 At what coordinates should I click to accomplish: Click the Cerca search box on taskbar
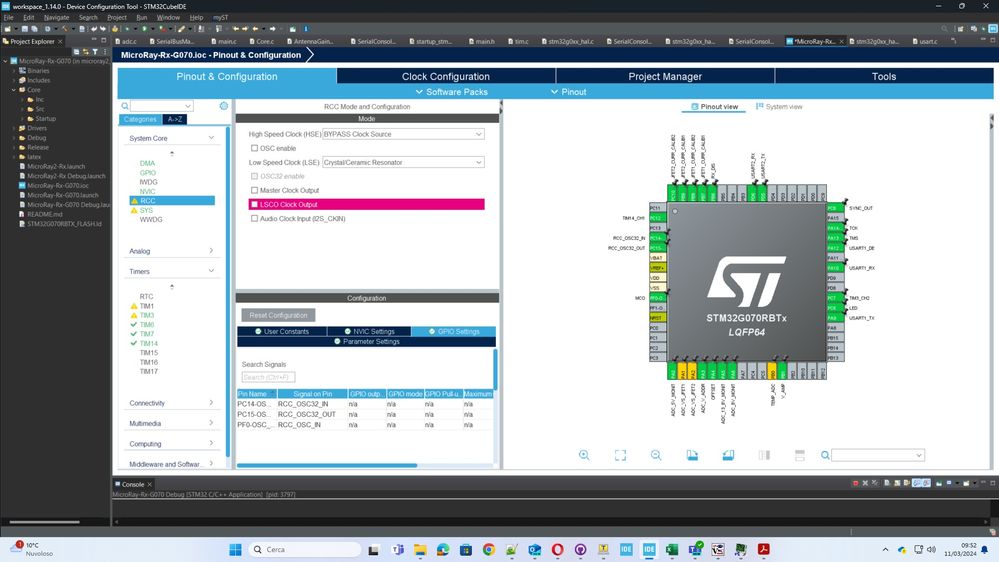tap(305, 549)
